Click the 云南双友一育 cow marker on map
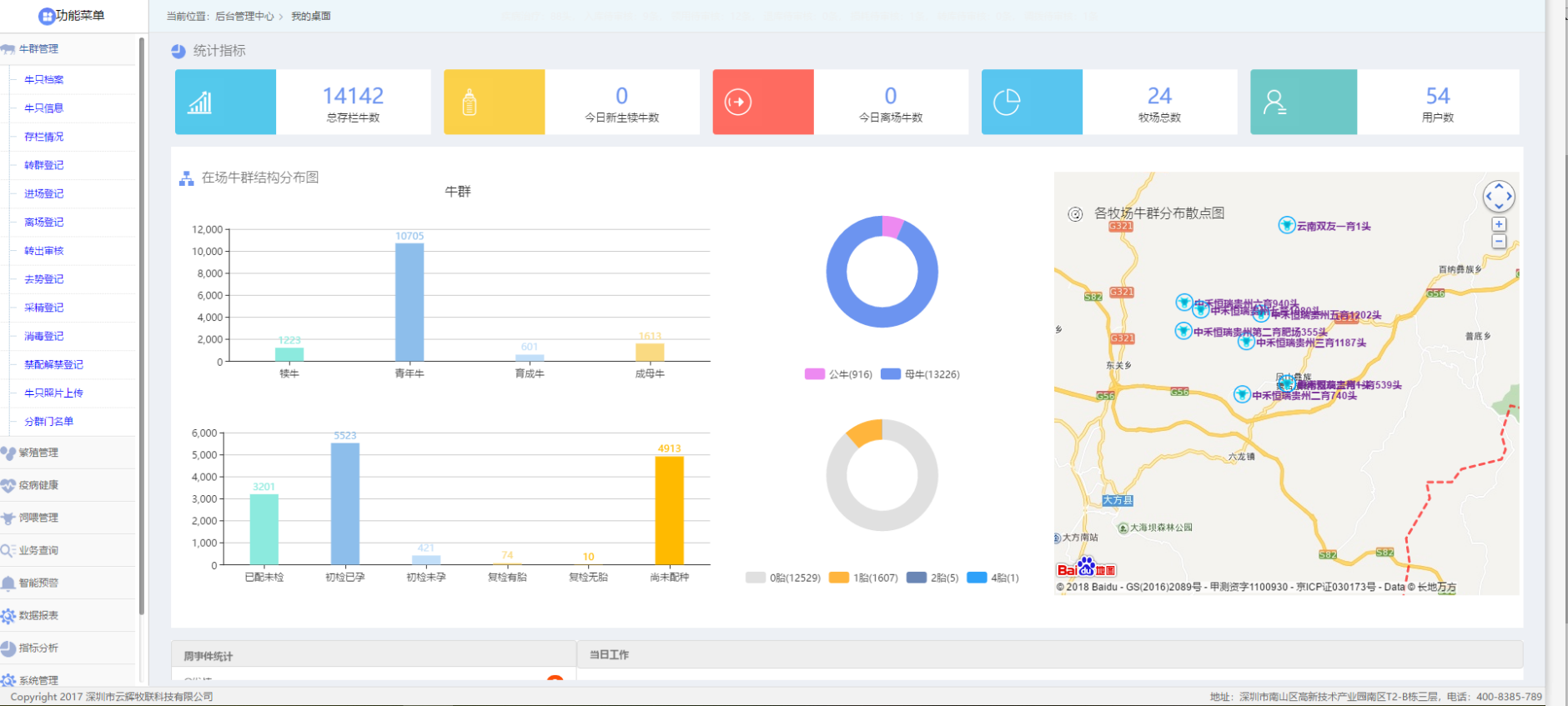This screenshot has height=706, width=1568. coord(1287,225)
